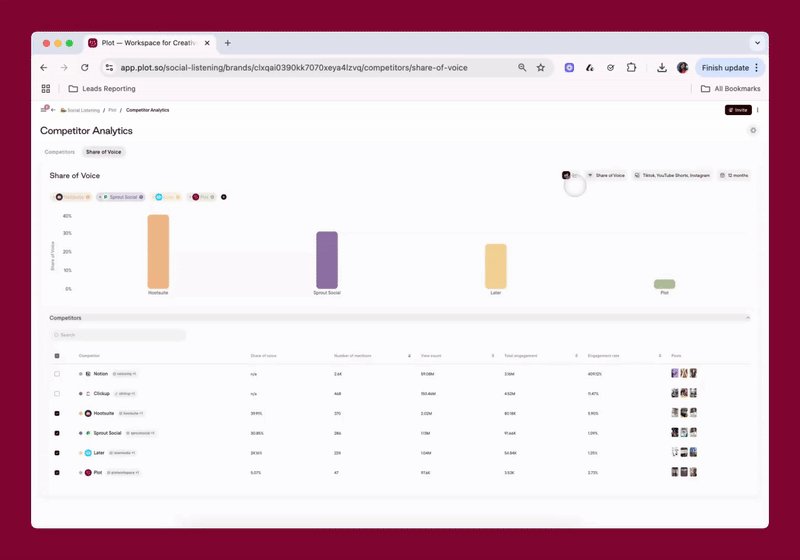Toggle the Sprout Social chip above the chart
Viewport: 800px width, 560px height.
(x=120, y=197)
